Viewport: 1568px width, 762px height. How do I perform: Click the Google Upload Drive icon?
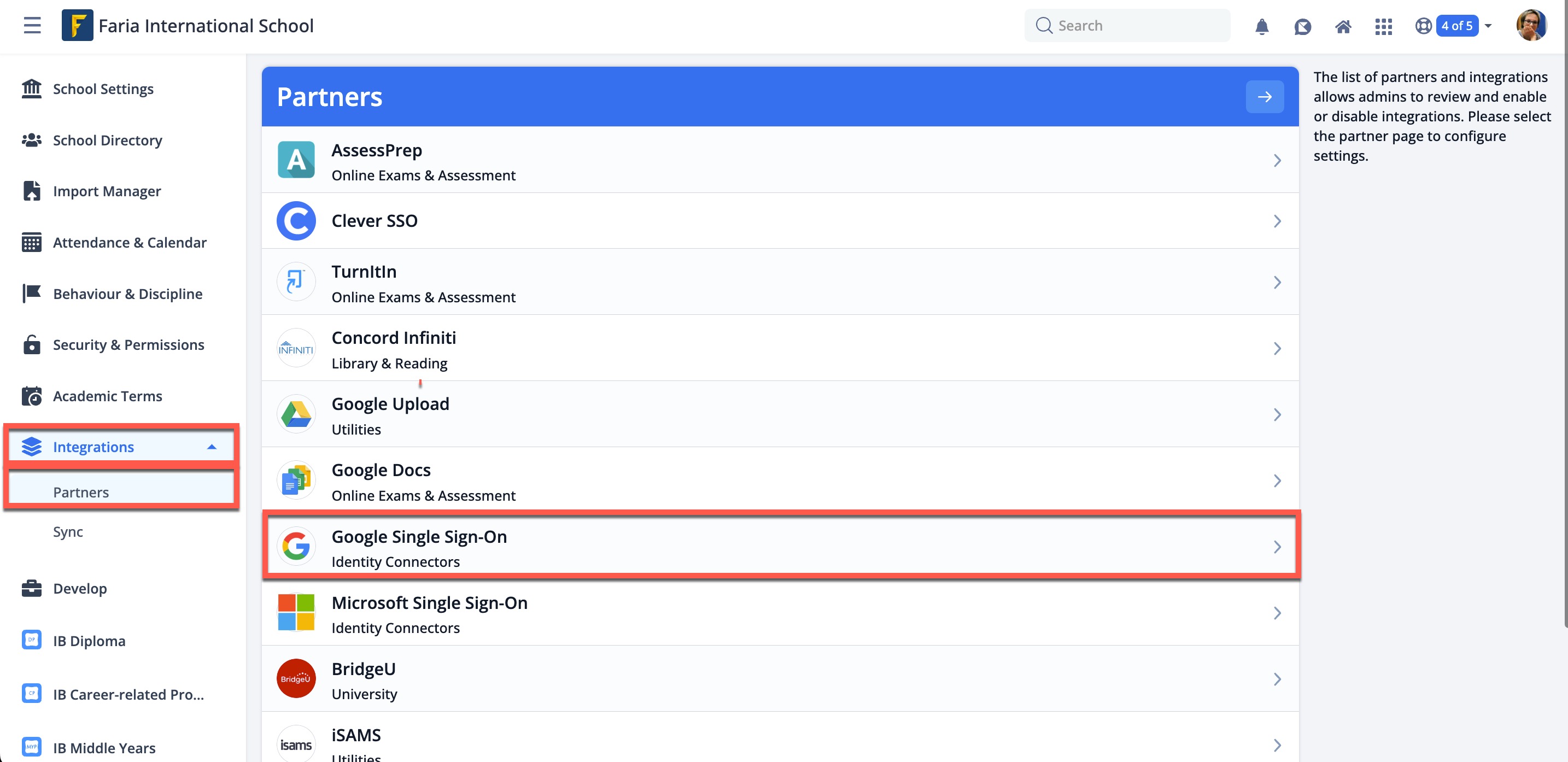click(296, 414)
